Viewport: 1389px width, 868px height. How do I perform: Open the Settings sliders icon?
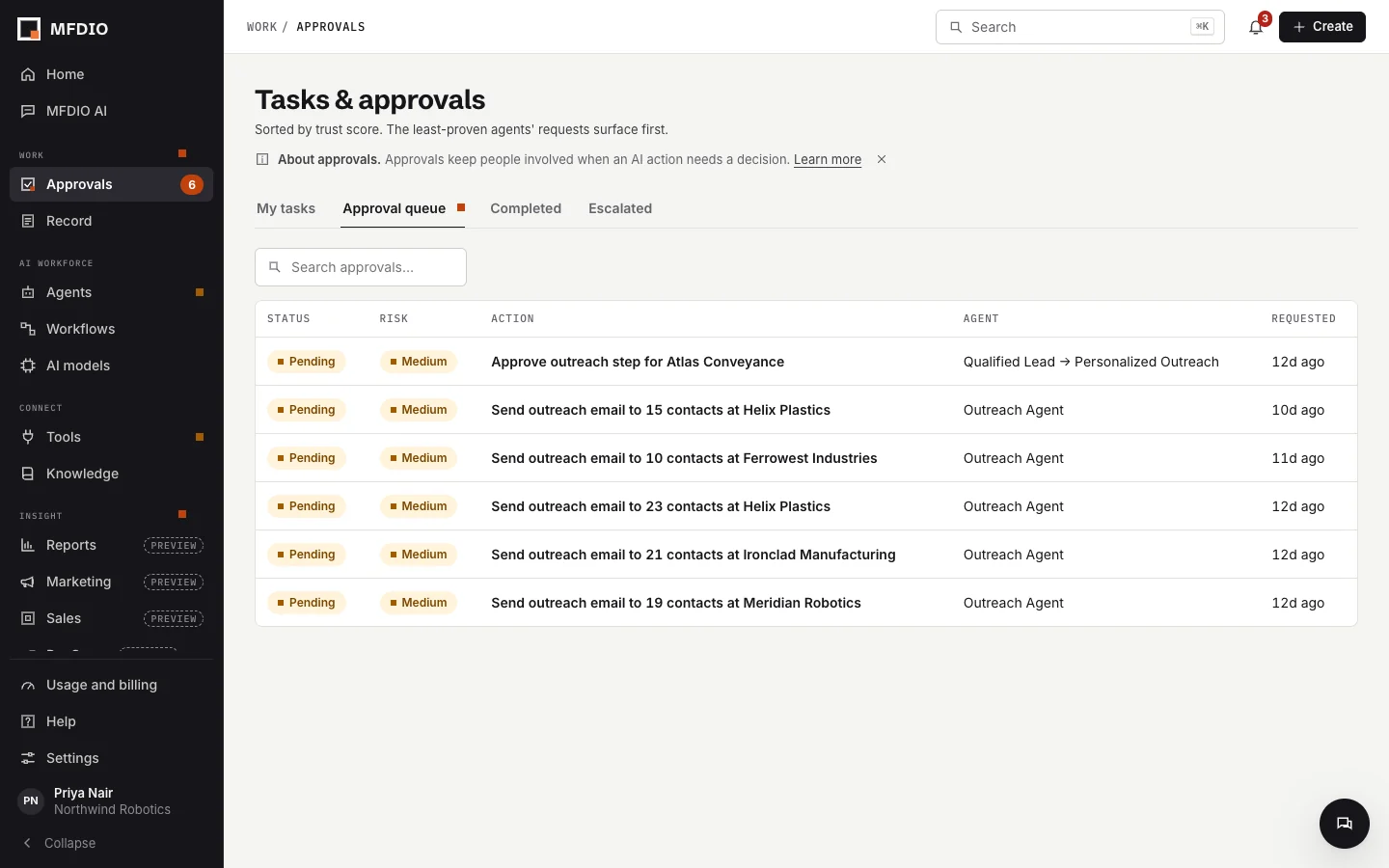pyautogui.click(x=28, y=758)
